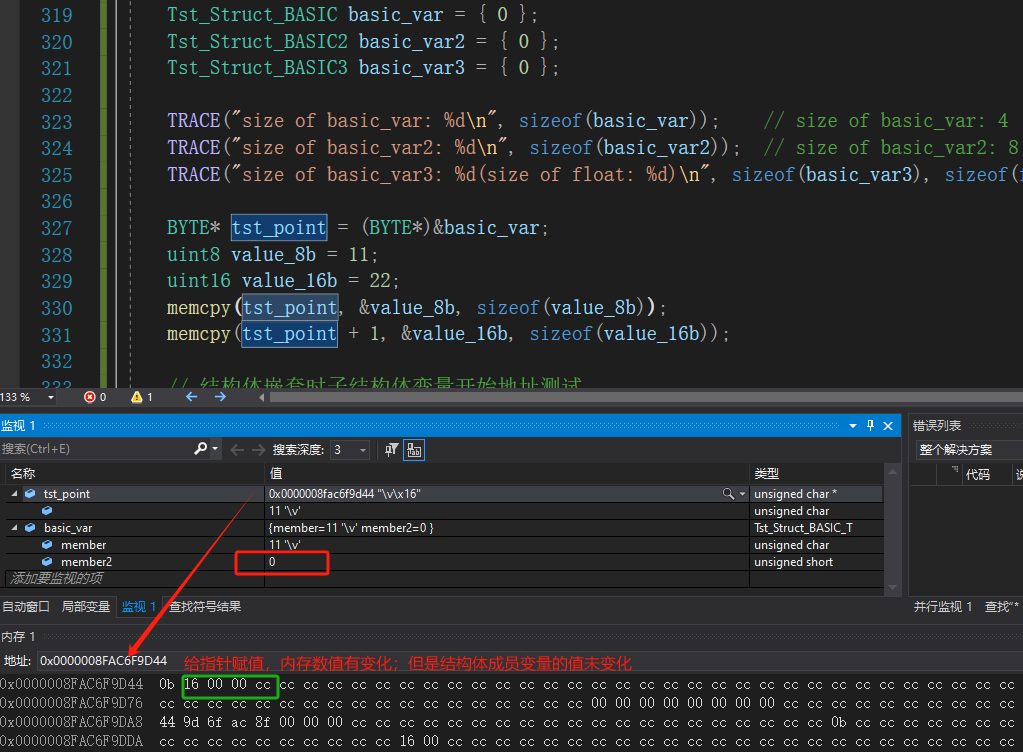This screenshot has width=1023, height=752.
Task: Open the search depth combo box
Action: click(350, 449)
